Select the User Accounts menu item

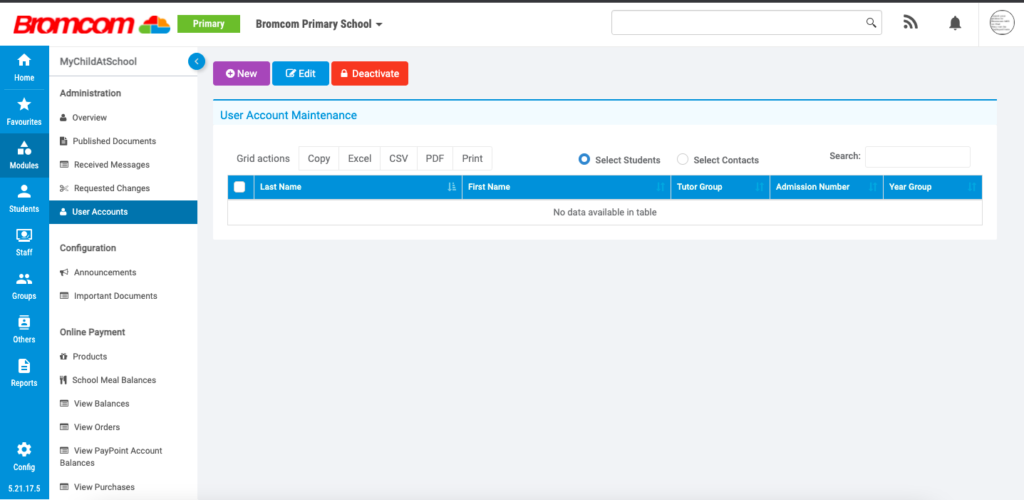[x=123, y=212]
